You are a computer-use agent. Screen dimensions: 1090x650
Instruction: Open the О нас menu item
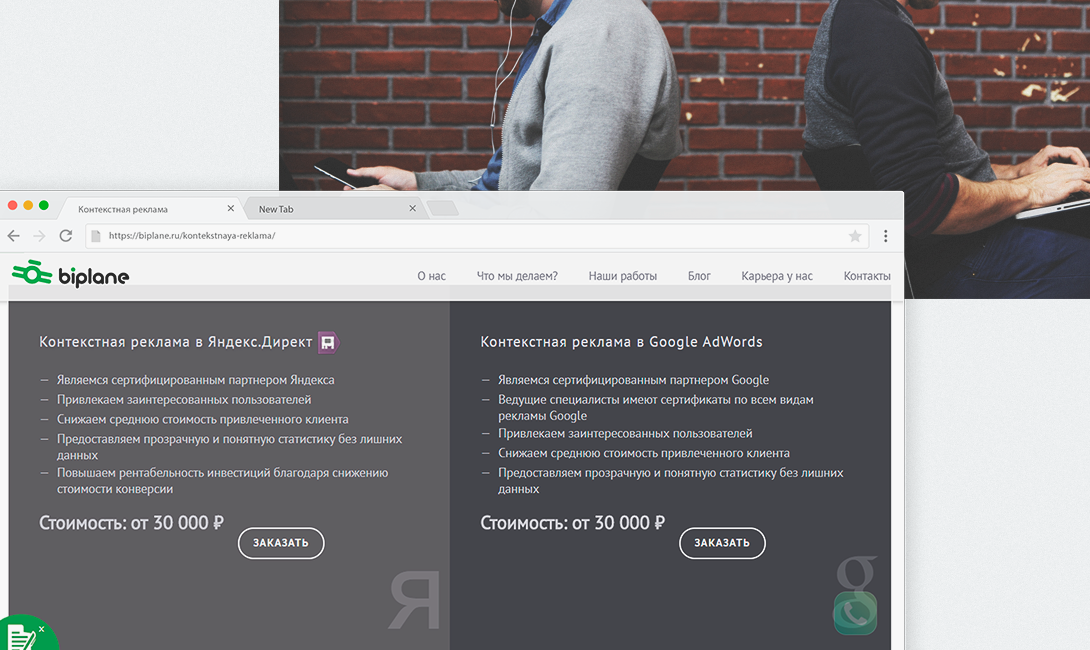pos(432,276)
